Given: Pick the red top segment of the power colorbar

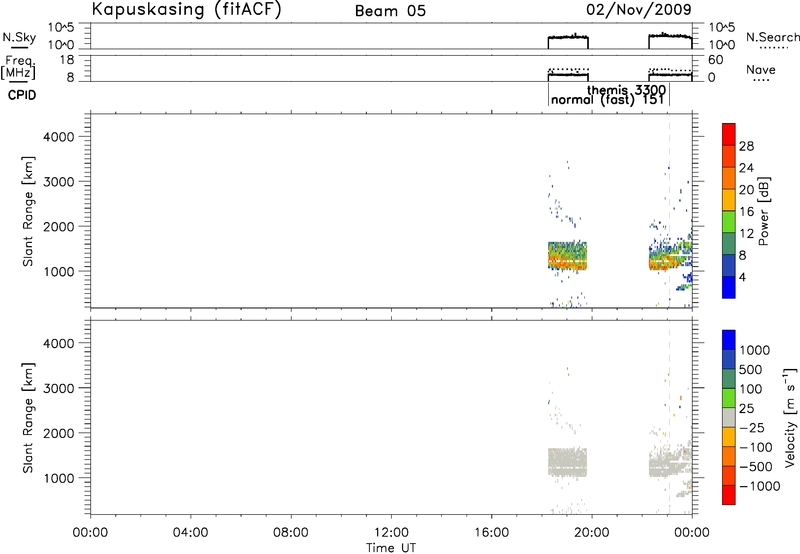Looking at the screenshot, I should pos(729,135).
